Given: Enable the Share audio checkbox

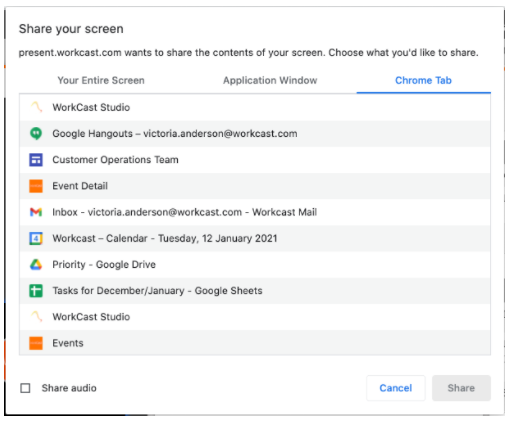Looking at the screenshot, I should [x=25, y=388].
